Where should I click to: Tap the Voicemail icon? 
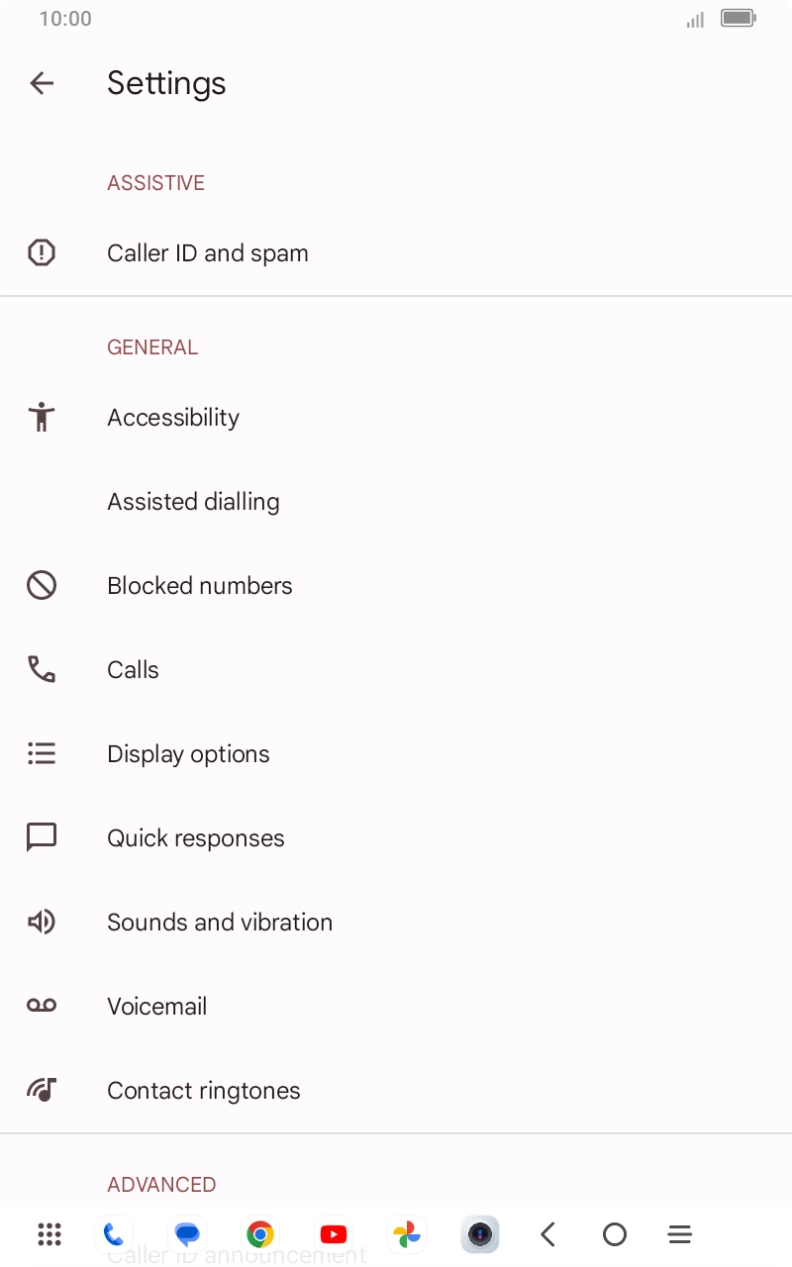[41, 1005]
